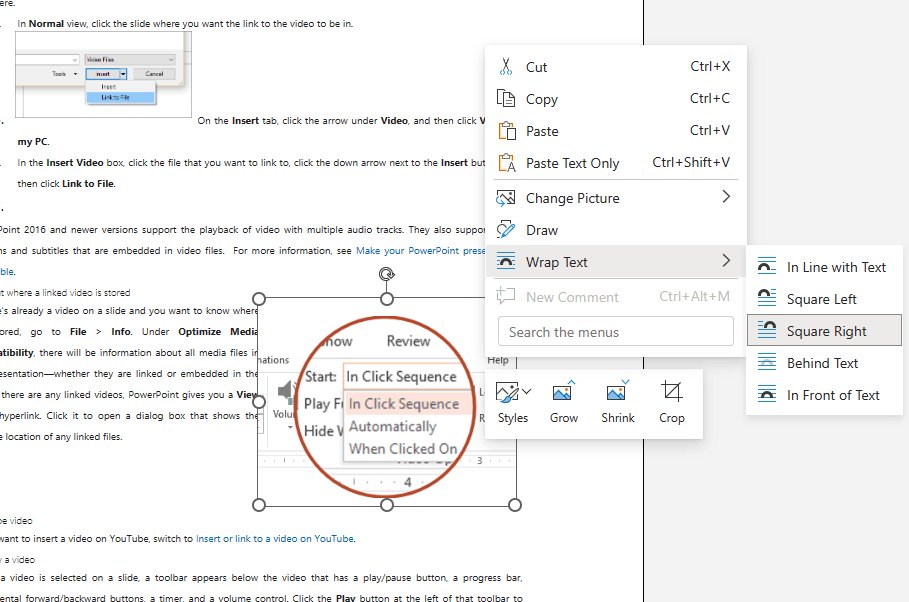This screenshot has height=602, width=909.
Task: Click the bottom-right picture resize handle
Action: tap(514, 505)
